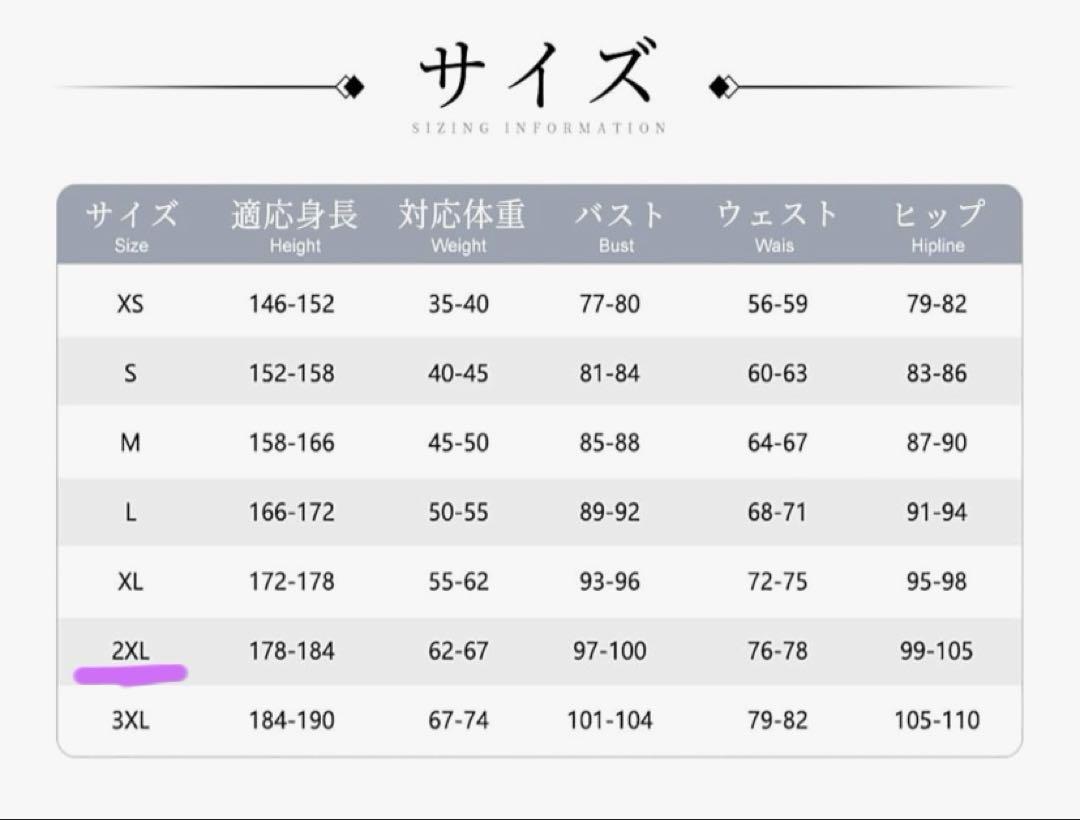This screenshot has width=1080, height=820.
Task: Click the 97-100 bust measurement
Action: (x=610, y=651)
